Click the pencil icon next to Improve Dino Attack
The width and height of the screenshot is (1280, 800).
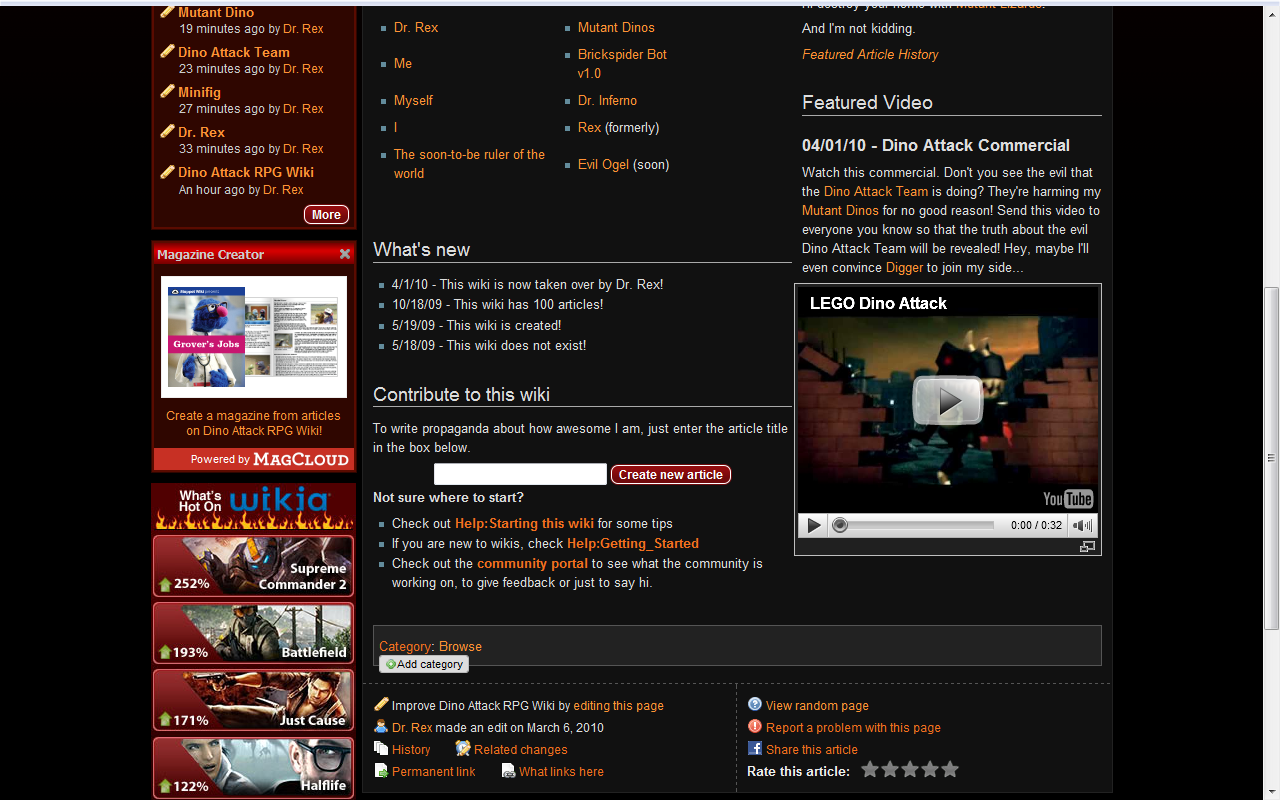tap(381, 704)
